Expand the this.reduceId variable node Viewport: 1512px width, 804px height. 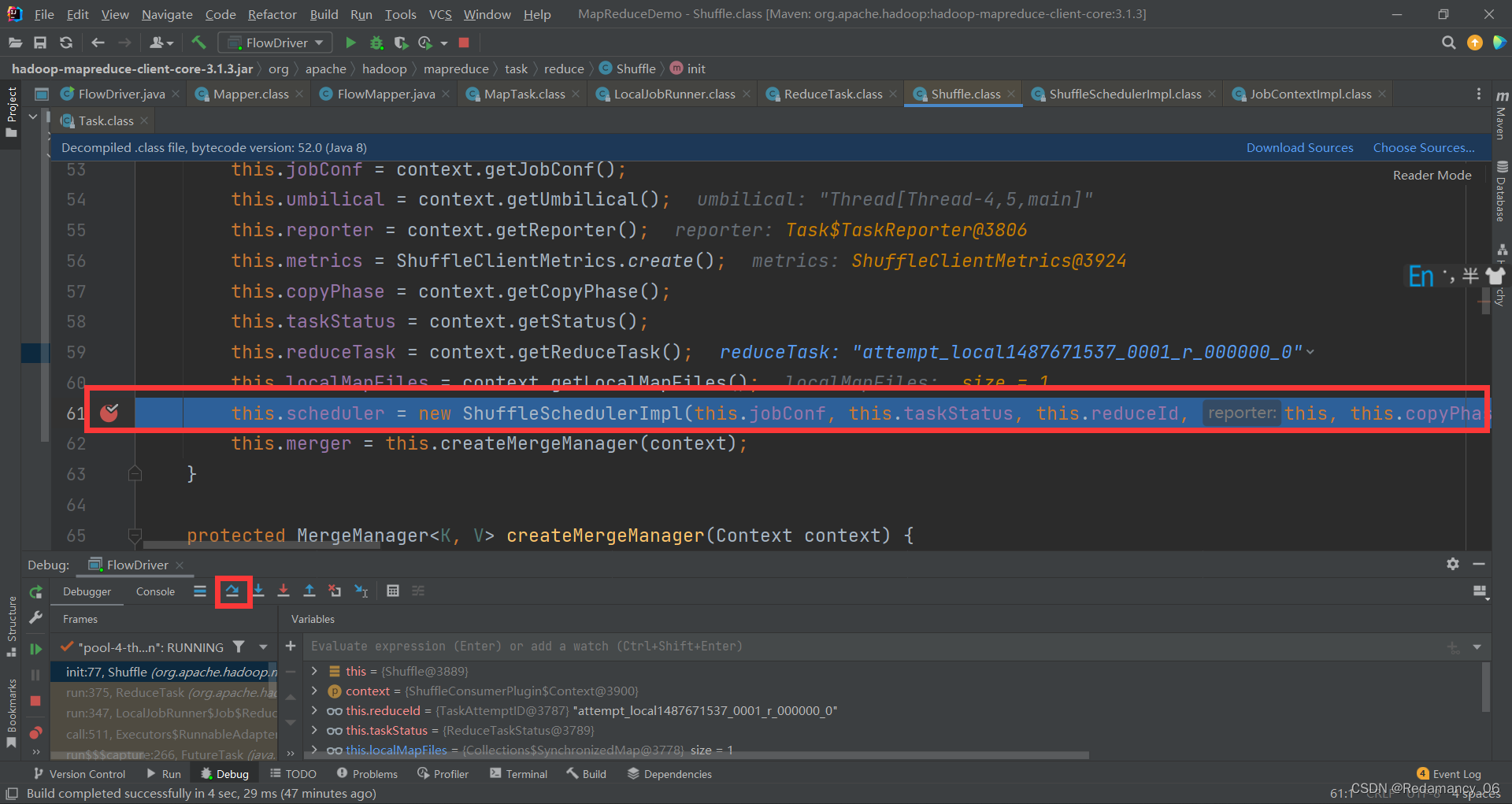314,710
